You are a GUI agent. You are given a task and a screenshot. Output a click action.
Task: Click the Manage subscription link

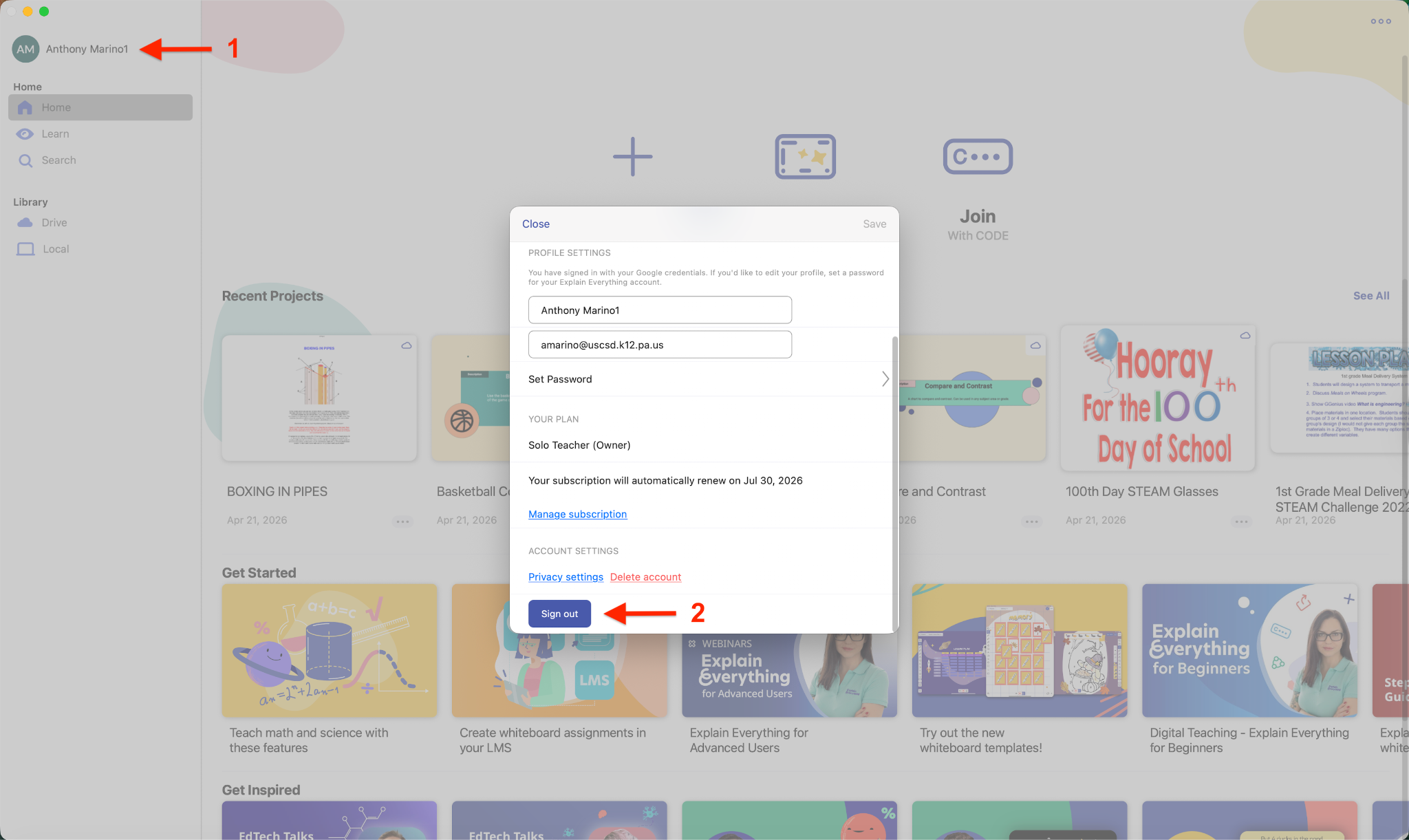577,514
